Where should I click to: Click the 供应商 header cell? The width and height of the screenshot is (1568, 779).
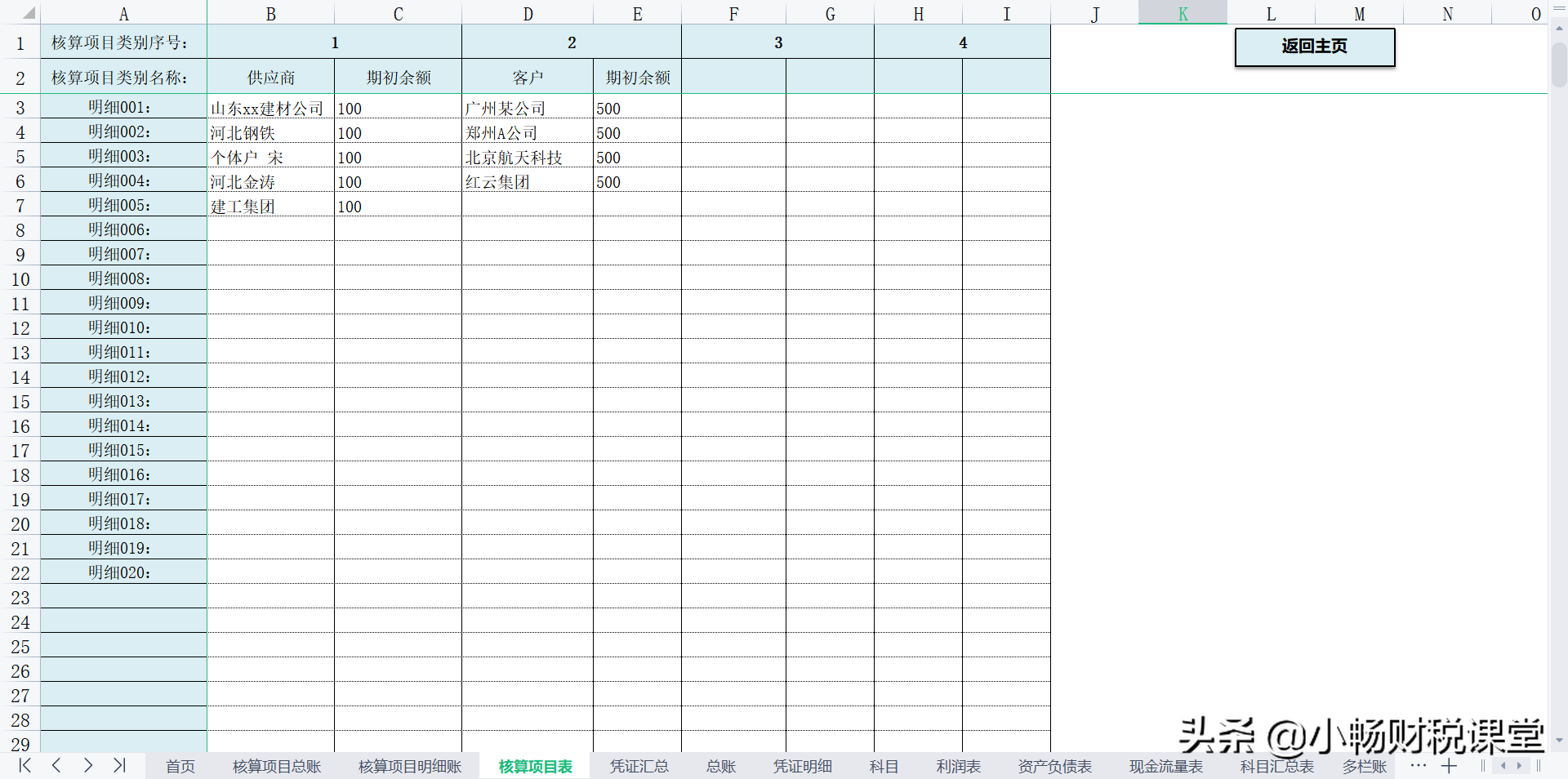pos(270,77)
